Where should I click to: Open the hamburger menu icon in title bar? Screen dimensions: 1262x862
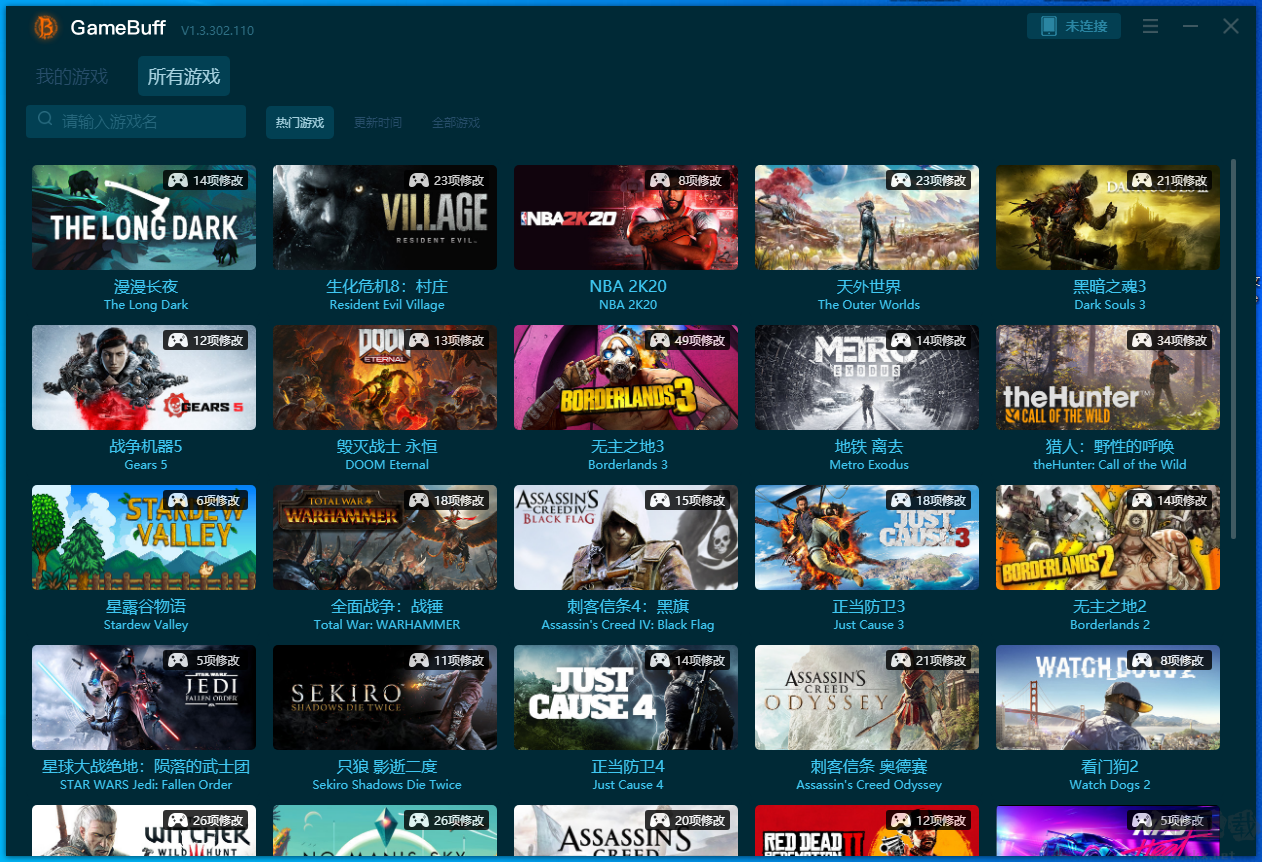1150,26
